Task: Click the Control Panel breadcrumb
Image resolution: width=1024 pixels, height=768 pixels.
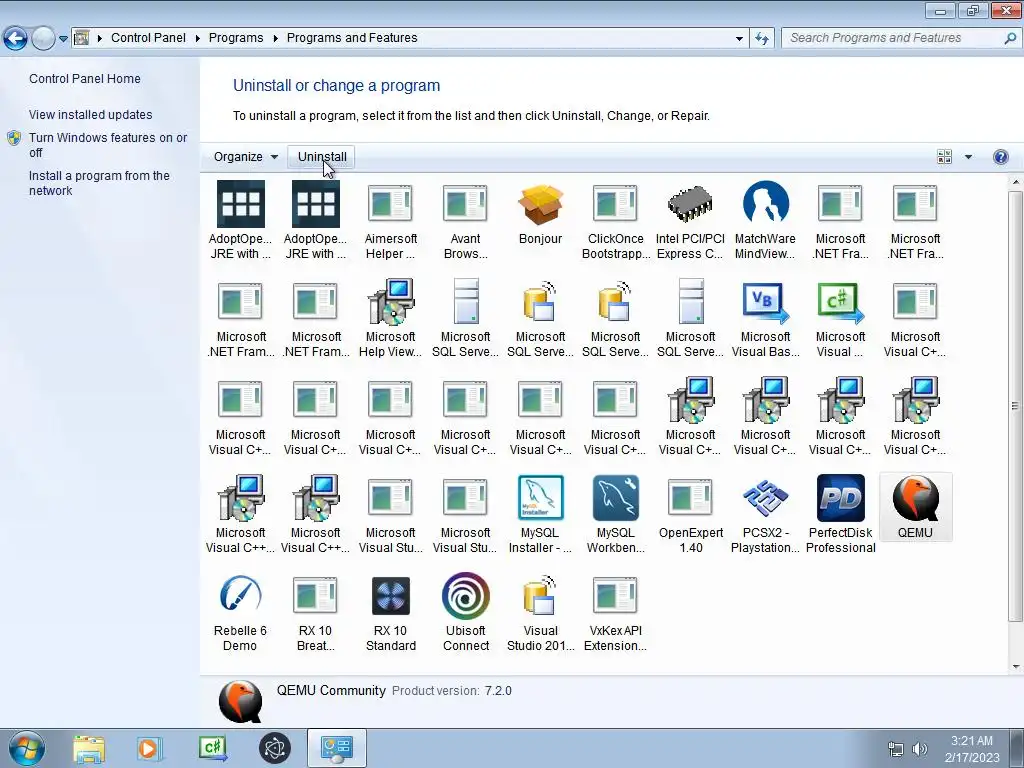Action: (x=148, y=38)
